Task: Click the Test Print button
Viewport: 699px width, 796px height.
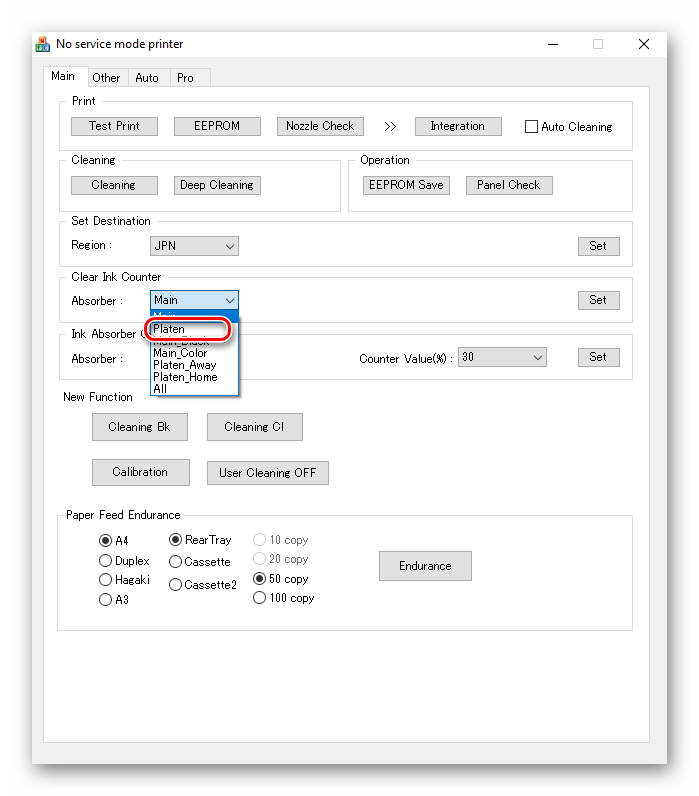Action: click(x=114, y=126)
